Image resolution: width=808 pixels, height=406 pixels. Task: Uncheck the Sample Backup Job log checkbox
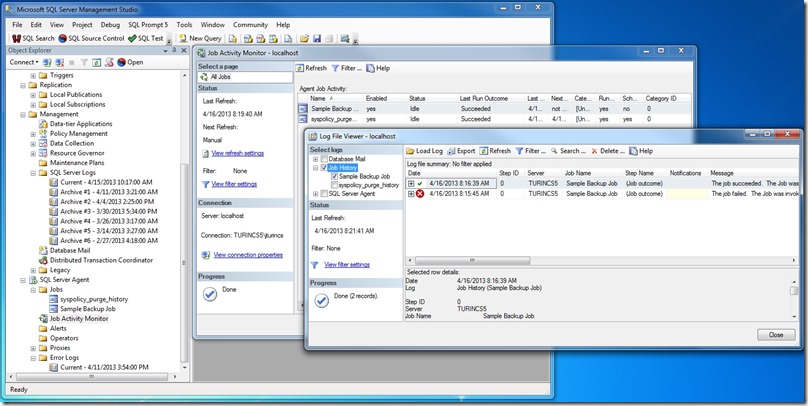(x=334, y=176)
